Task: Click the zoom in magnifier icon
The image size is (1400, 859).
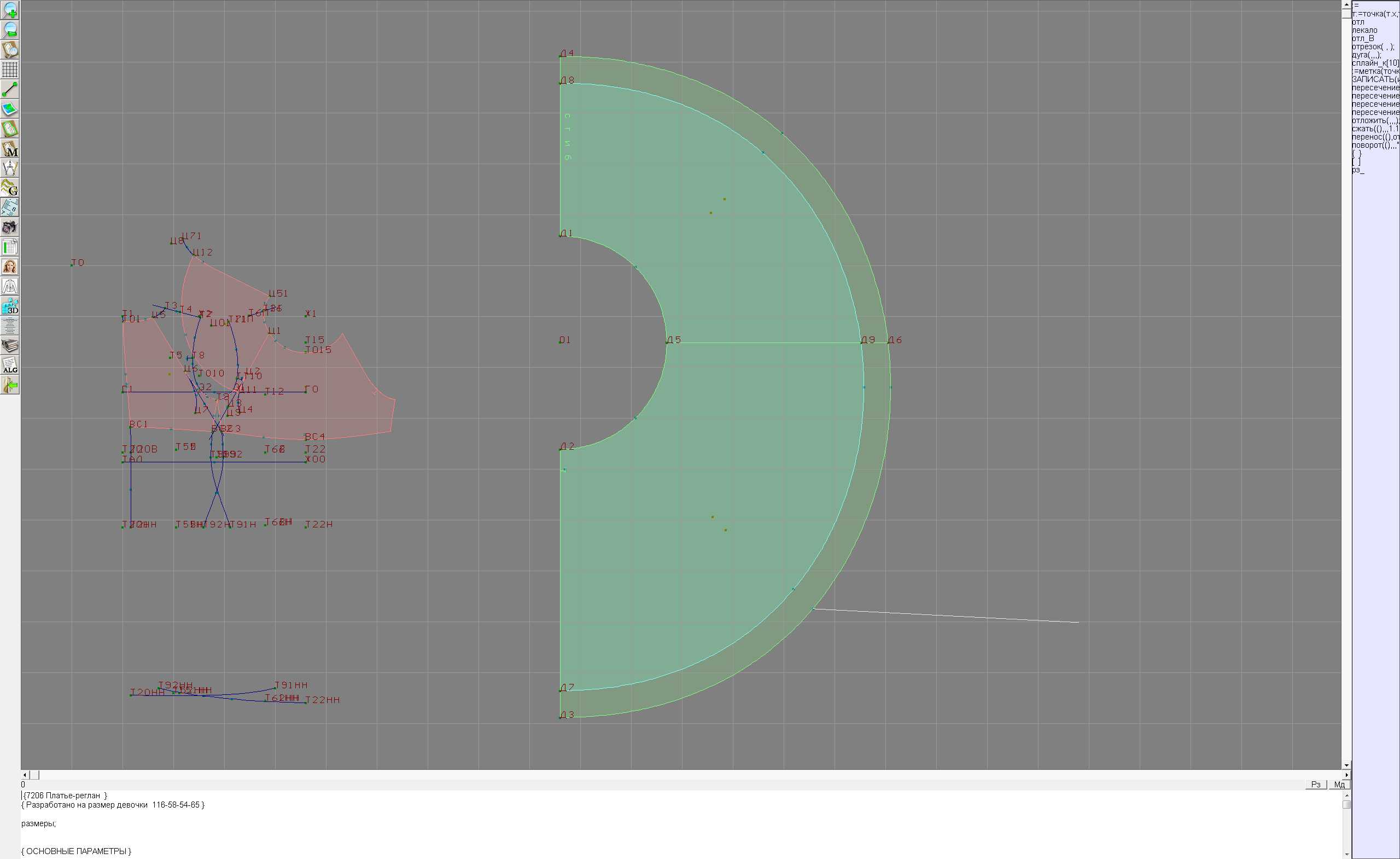Action: click(10, 10)
